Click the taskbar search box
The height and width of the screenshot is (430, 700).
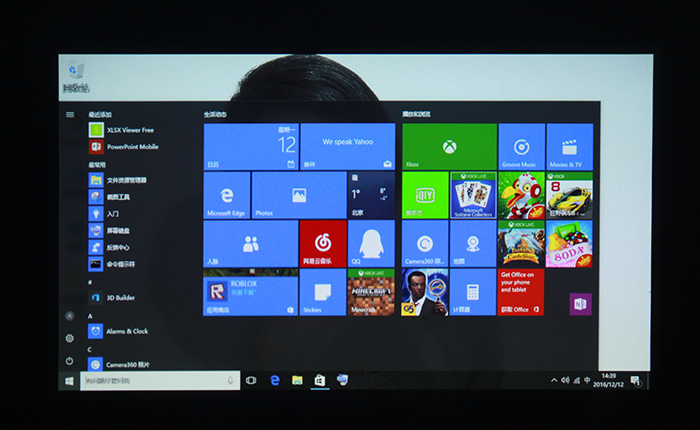pos(158,381)
